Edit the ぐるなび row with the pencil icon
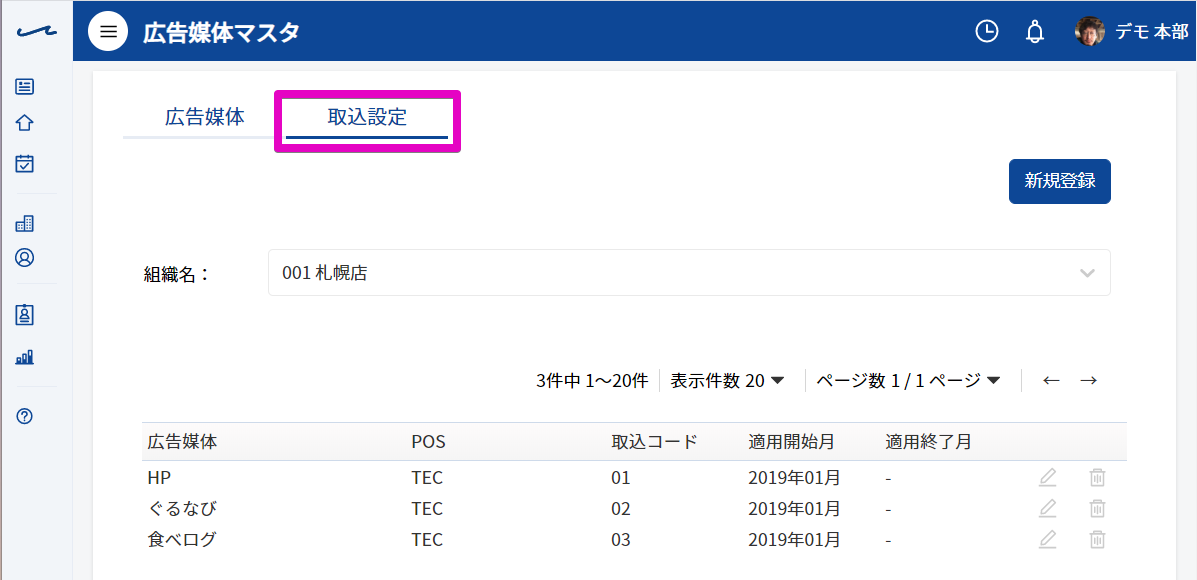 click(x=1047, y=508)
